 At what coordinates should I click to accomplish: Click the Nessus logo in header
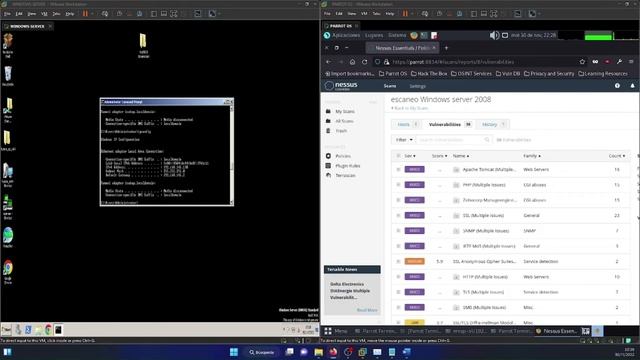coord(341,86)
